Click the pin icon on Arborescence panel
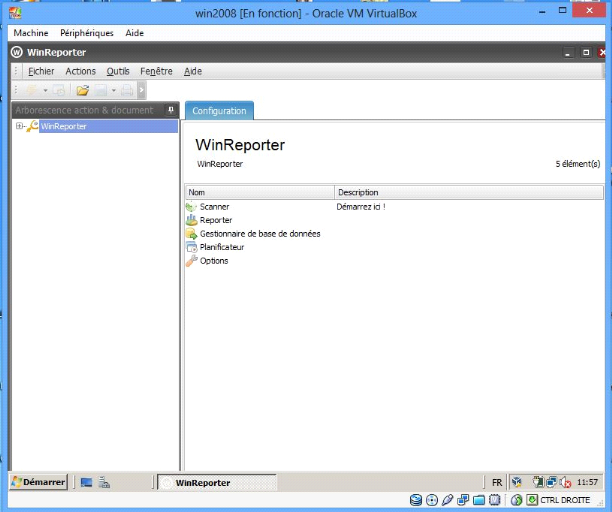Screen dimensions: 612x512 170,110
